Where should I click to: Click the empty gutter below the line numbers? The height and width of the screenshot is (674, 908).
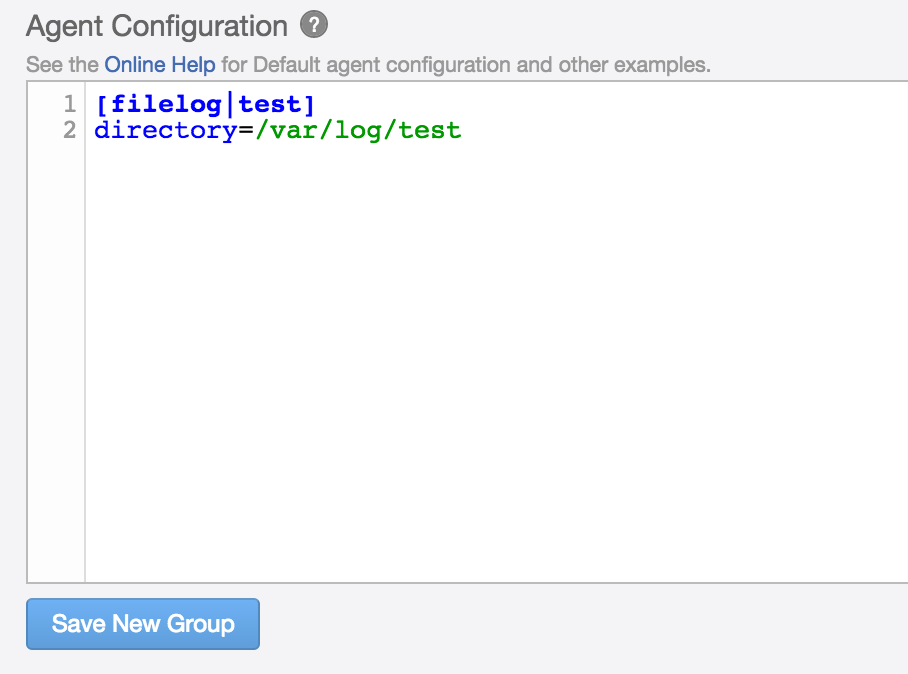coord(56,360)
